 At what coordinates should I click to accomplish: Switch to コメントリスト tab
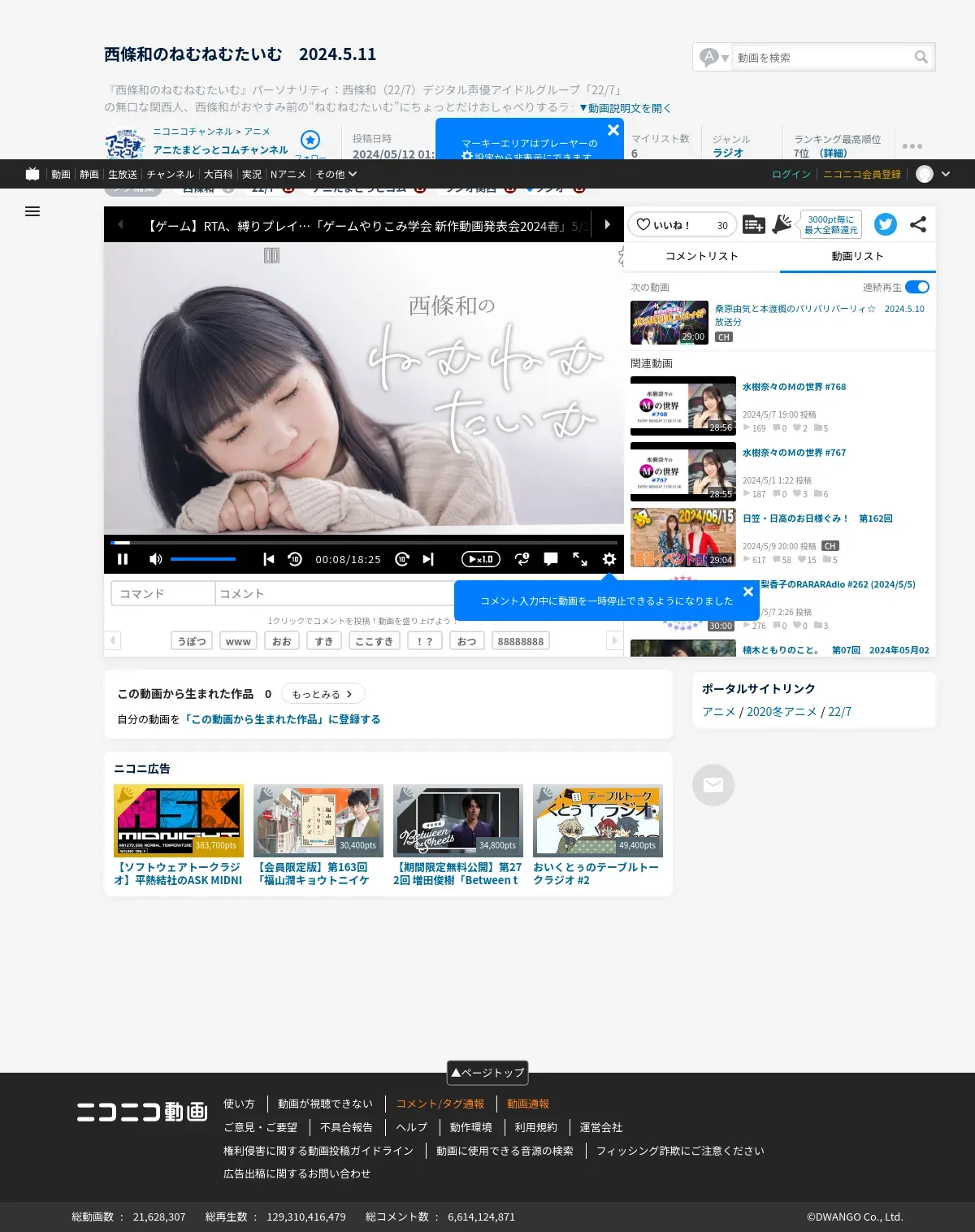[702, 256]
